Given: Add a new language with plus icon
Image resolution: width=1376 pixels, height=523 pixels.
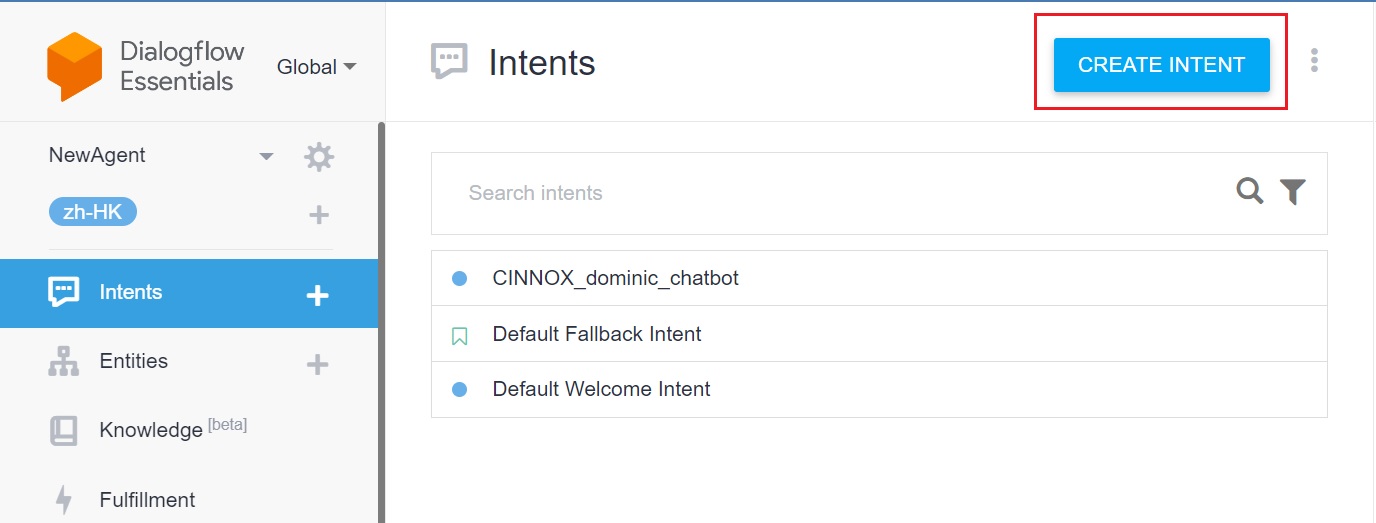Looking at the screenshot, I should 319,215.
